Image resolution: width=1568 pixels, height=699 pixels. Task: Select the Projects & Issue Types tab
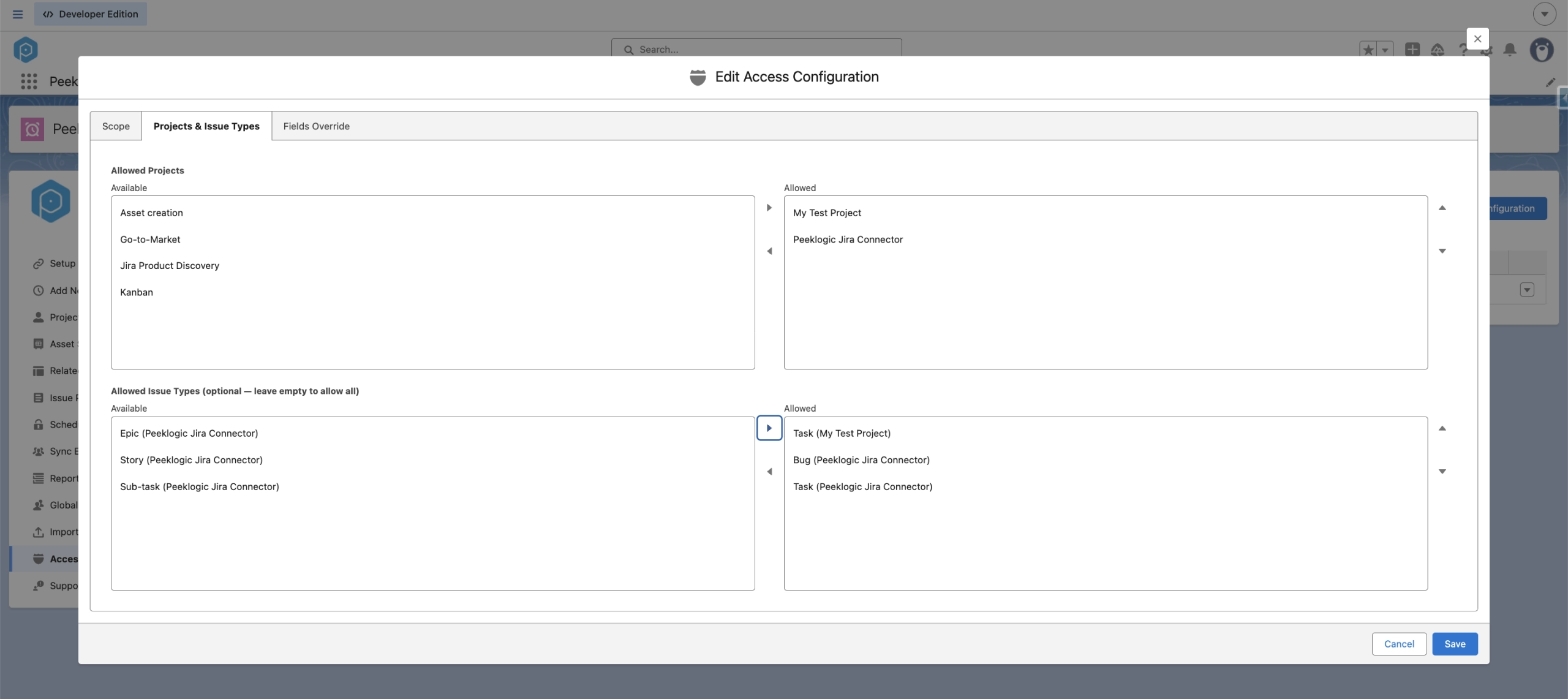(x=206, y=126)
